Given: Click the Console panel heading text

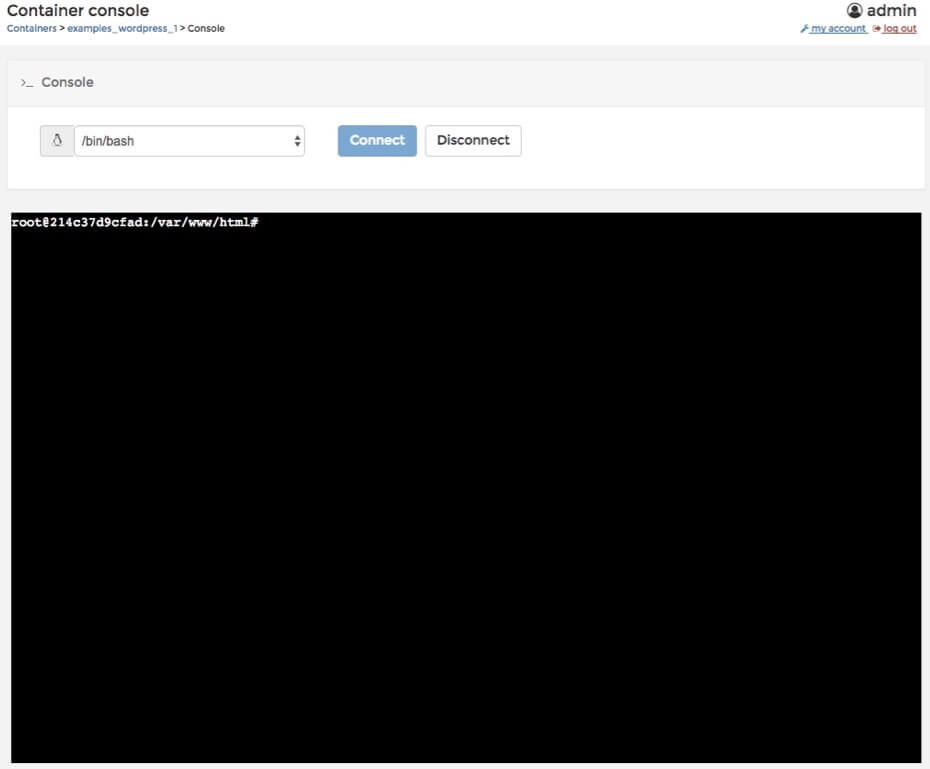Looking at the screenshot, I should (68, 82).
